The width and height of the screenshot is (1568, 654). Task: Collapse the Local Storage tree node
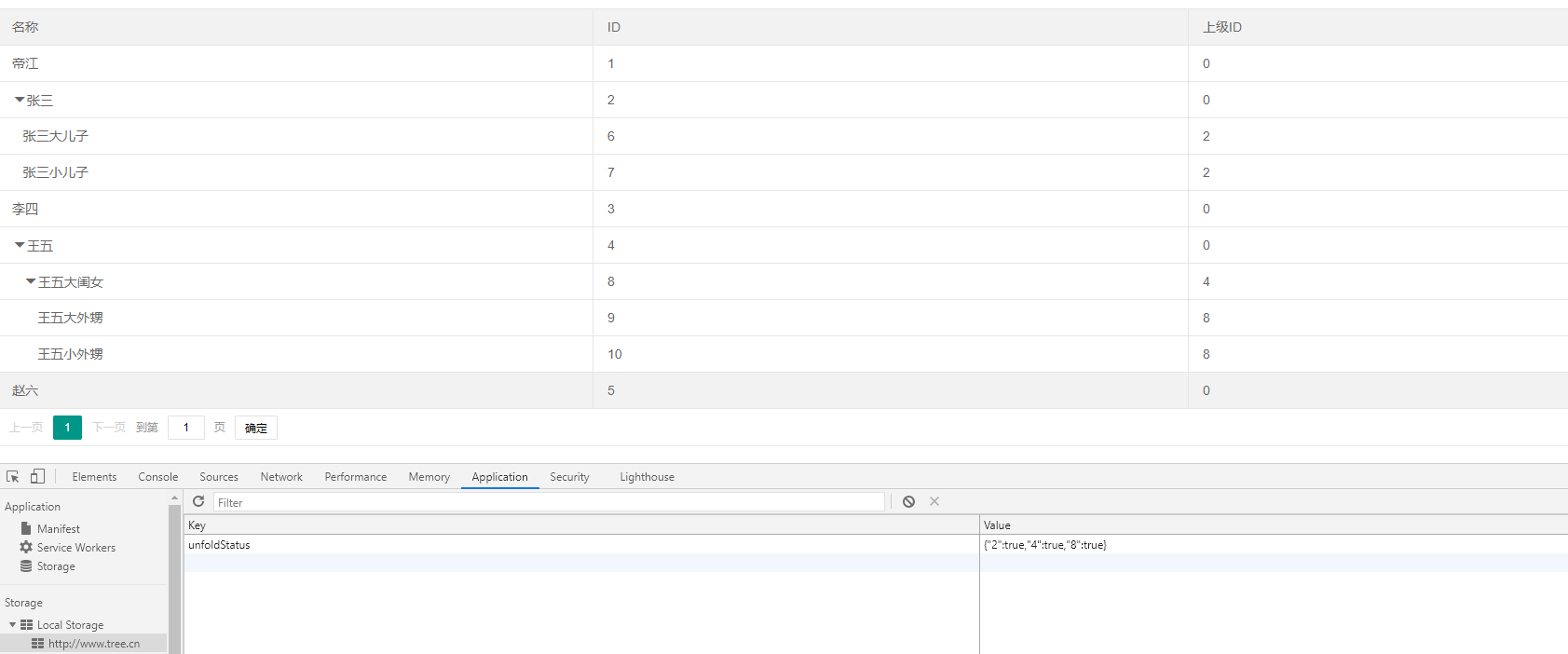[12, 625]
